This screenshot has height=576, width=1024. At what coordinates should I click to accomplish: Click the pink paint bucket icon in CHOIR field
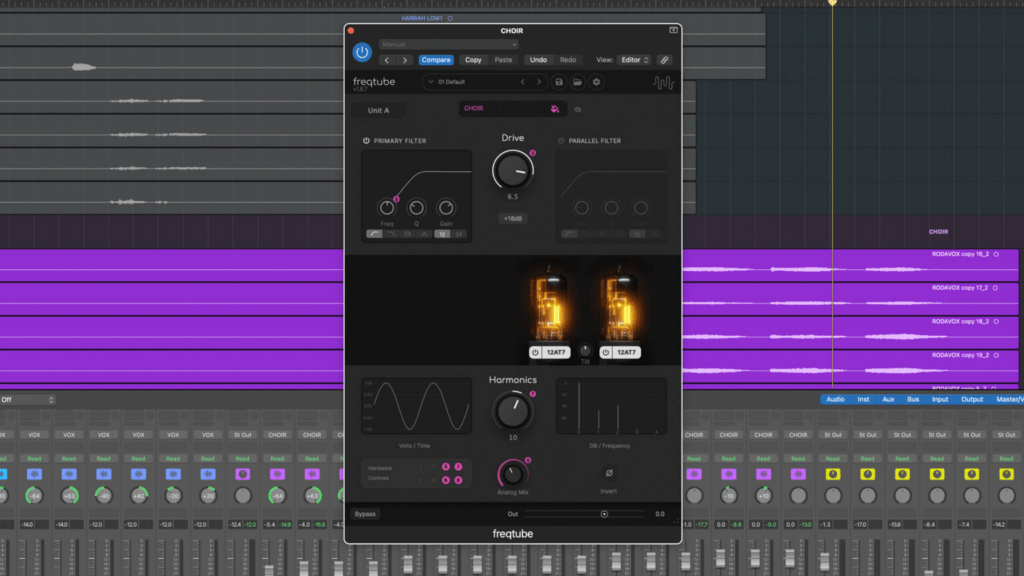[x=554, y=109]
